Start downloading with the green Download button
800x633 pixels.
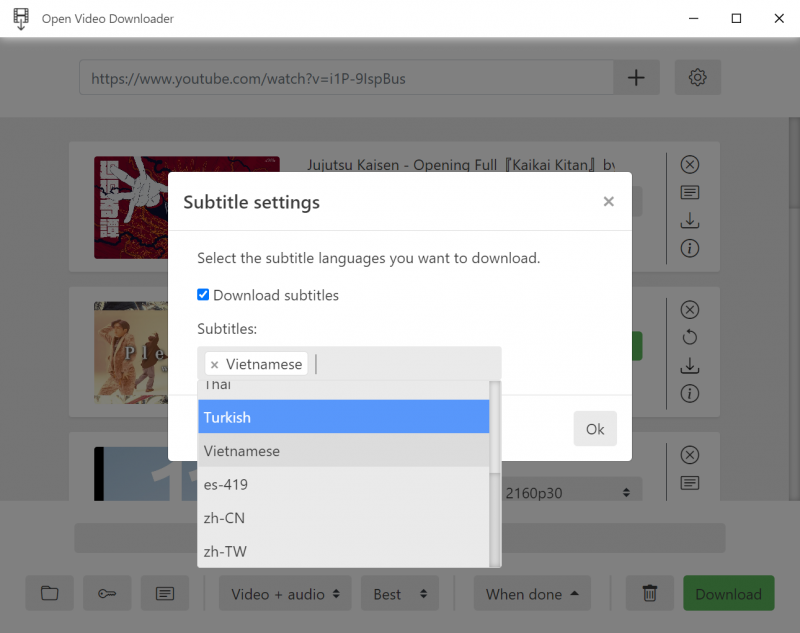click(728, 592)
